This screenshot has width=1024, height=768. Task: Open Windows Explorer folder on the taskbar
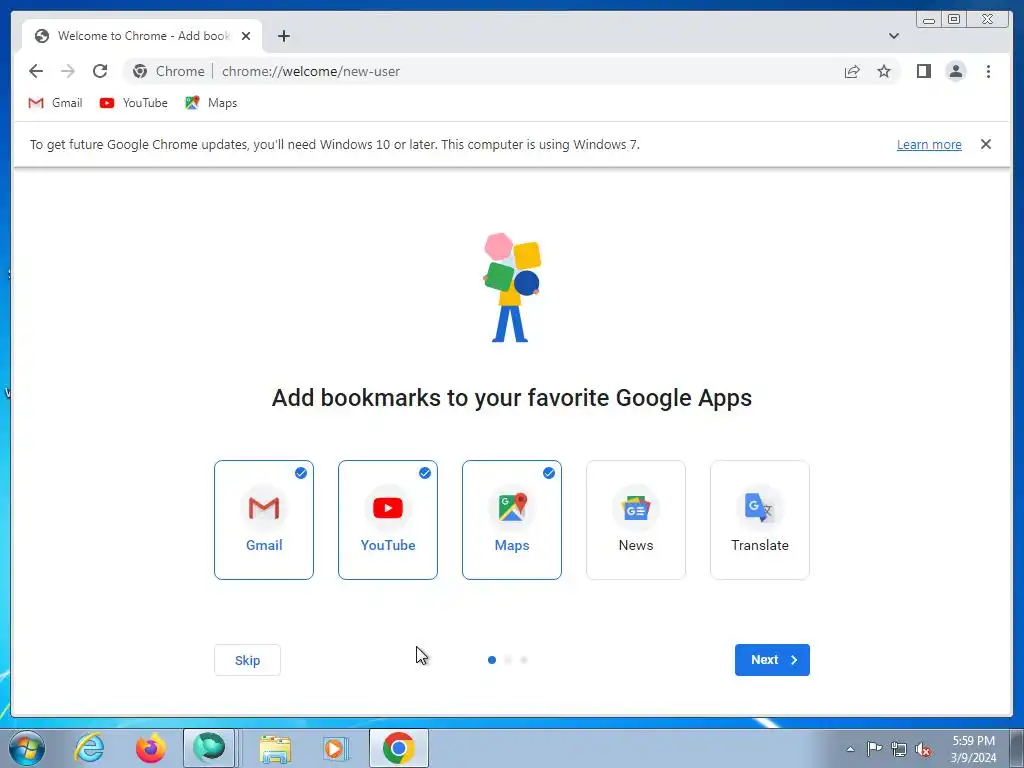(x=275, y=748)
